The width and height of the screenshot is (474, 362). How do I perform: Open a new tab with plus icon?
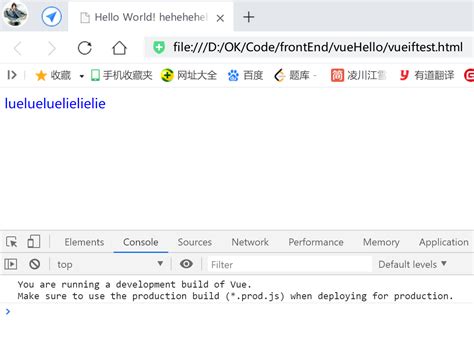coord(249,17)
